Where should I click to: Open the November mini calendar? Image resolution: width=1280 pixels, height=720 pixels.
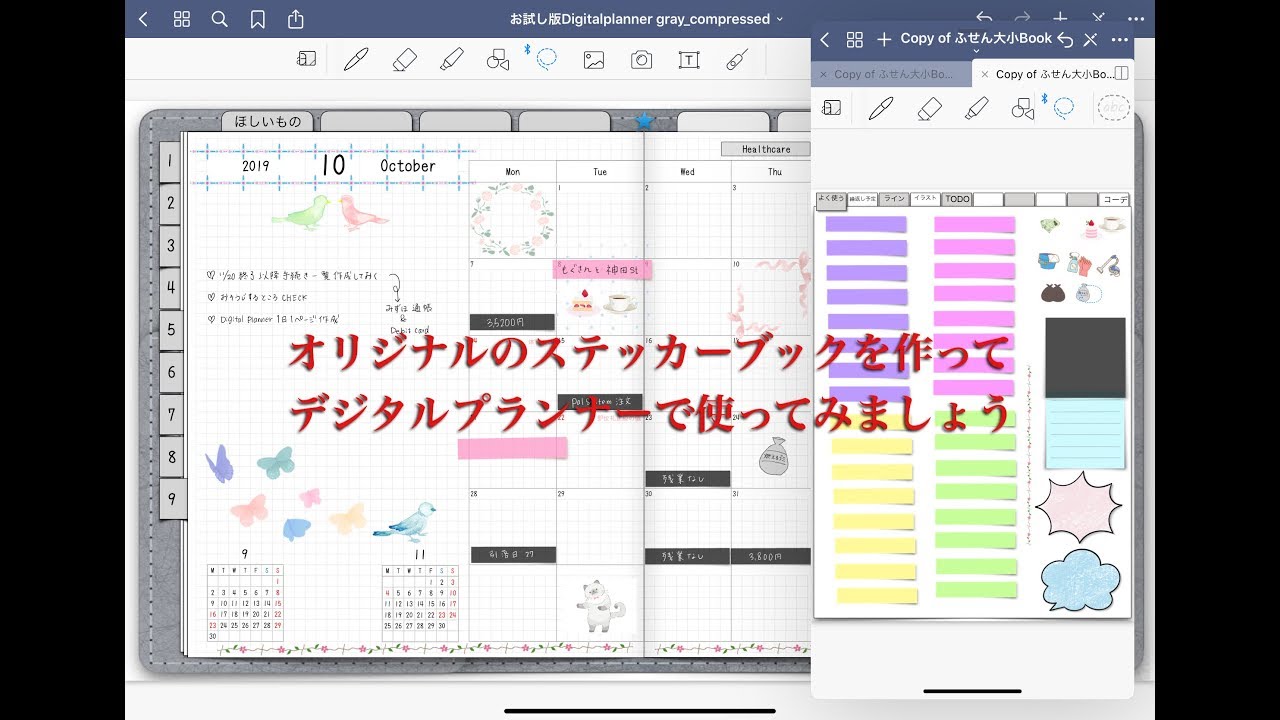420,596
